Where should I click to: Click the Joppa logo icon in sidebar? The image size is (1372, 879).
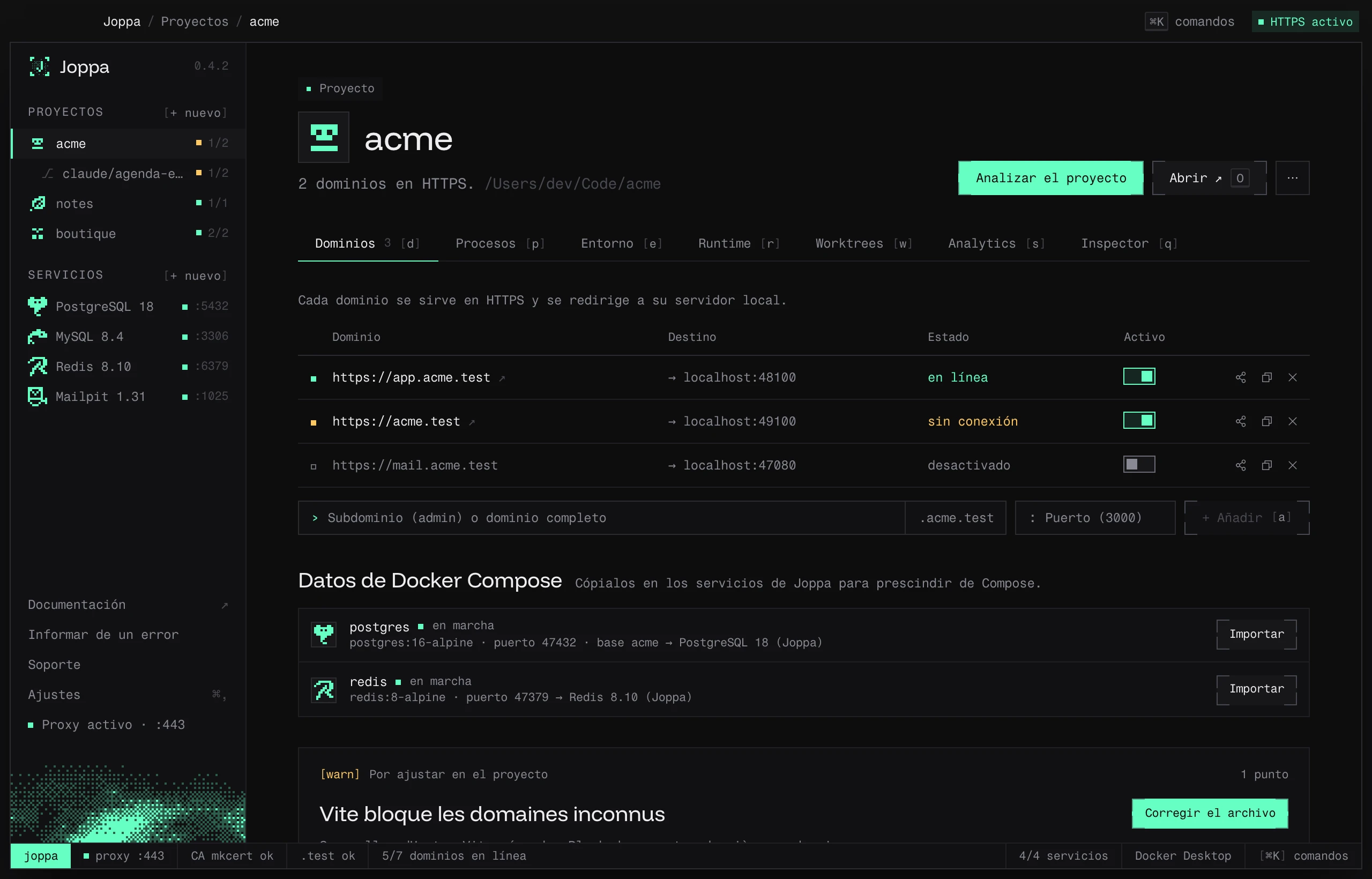pos(39,67)
